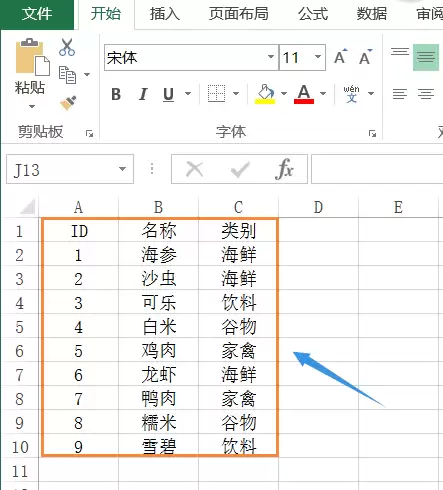Click the 名称 header cell
This screenshot has width=443, height=490.
coord(159,231)
